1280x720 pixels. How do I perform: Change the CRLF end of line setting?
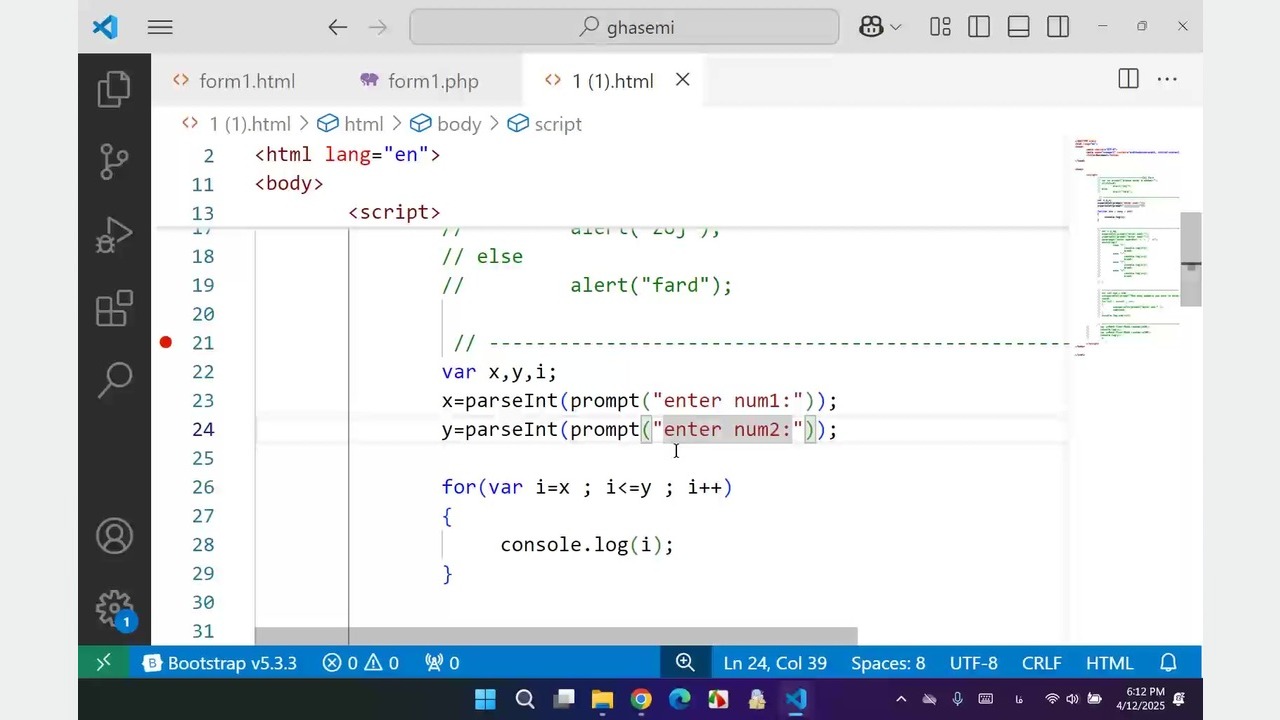(1041, 663)
